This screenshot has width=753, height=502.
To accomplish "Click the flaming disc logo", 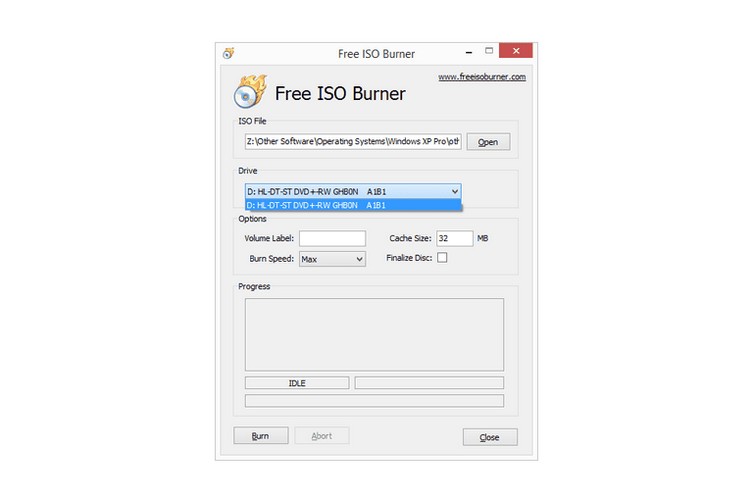I will tap(250, 91).
